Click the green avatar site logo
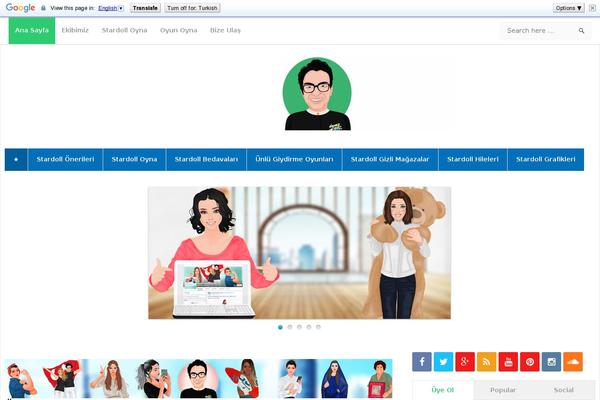The image size is (600, 400). [317, 94]
